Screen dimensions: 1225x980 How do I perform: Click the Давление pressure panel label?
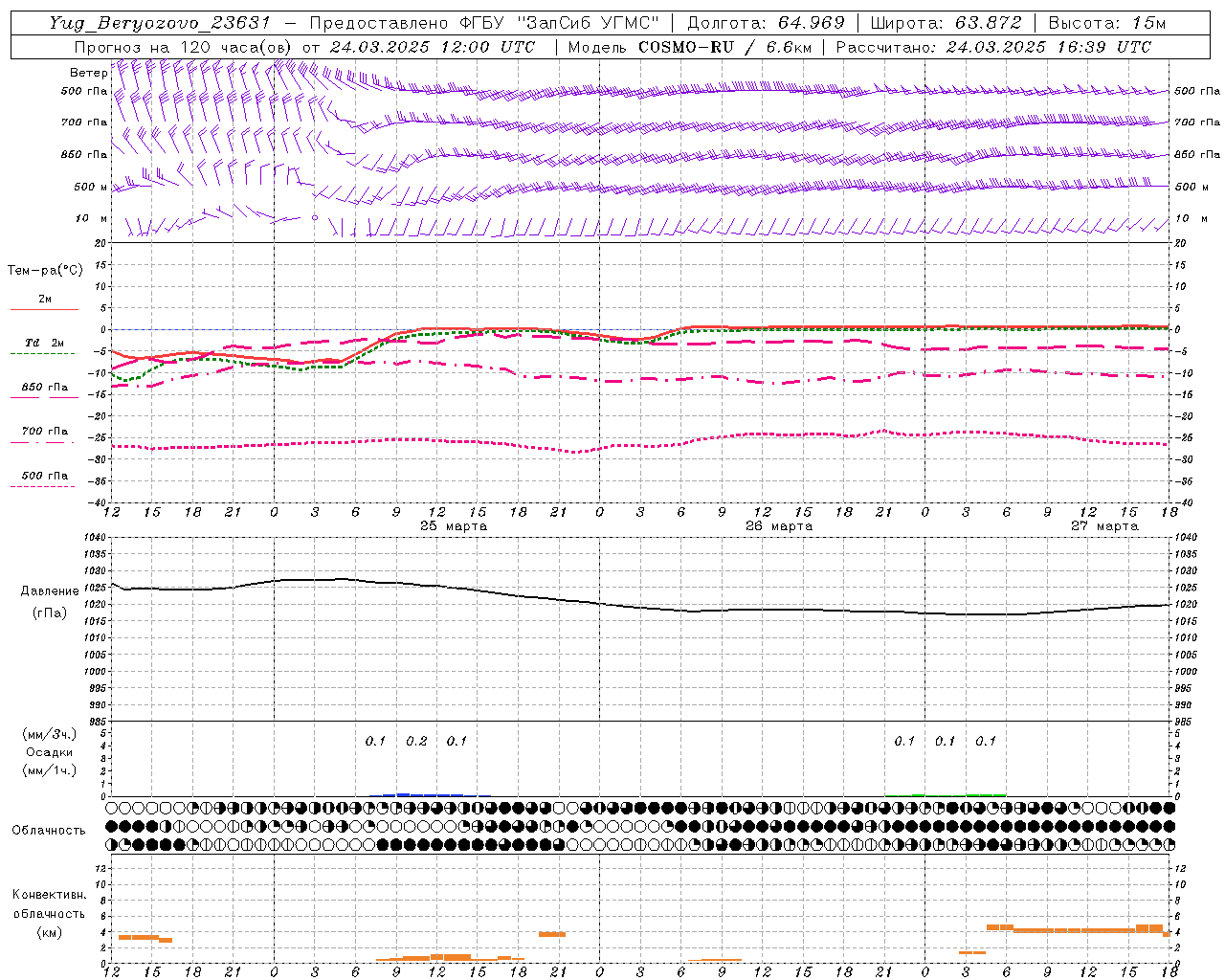pos(49,591)
